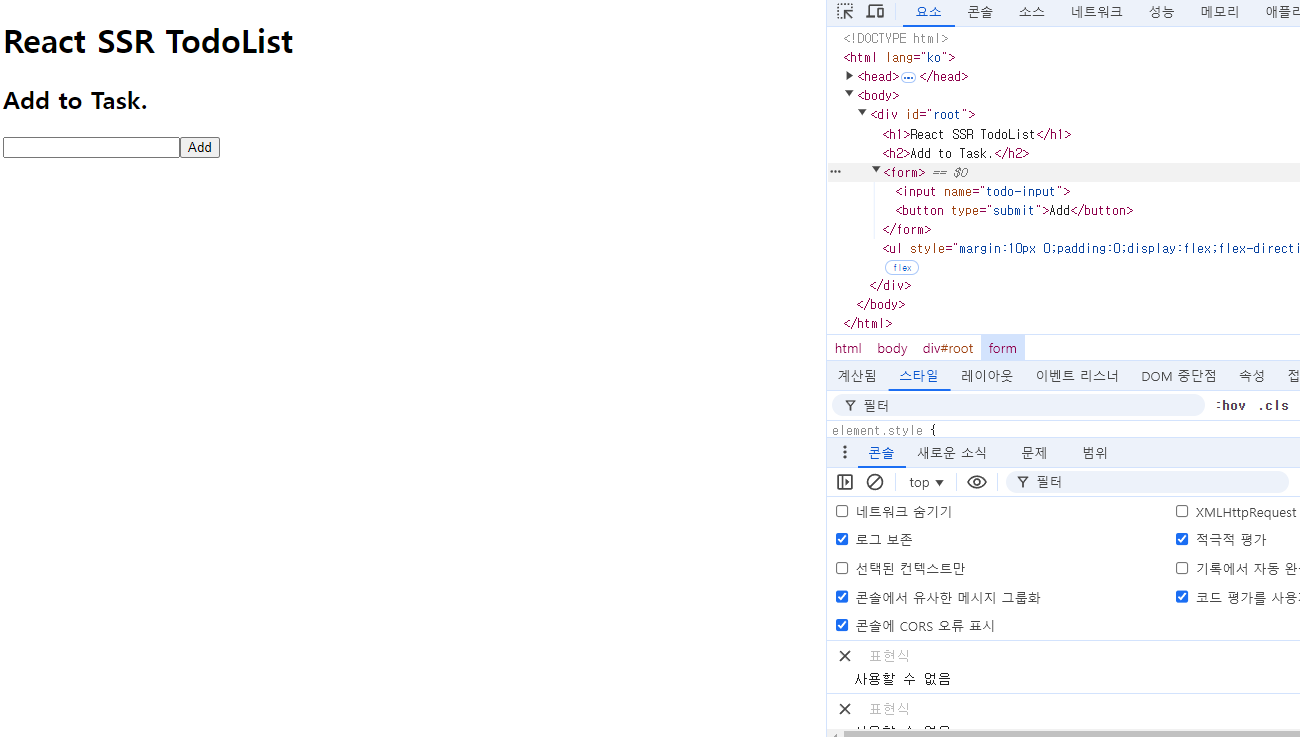Click the .cls class editor button
This screenshot has height=737, width=1300.
click(1273, 405)
